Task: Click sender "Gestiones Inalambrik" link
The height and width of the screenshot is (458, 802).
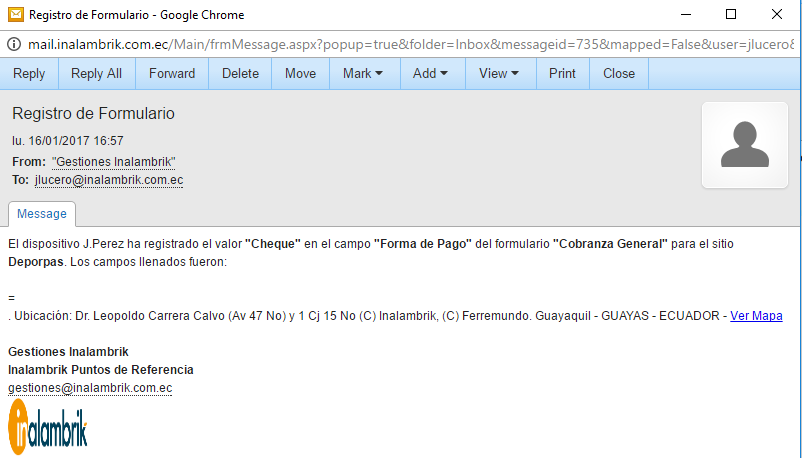Action: tap(114, 162)
